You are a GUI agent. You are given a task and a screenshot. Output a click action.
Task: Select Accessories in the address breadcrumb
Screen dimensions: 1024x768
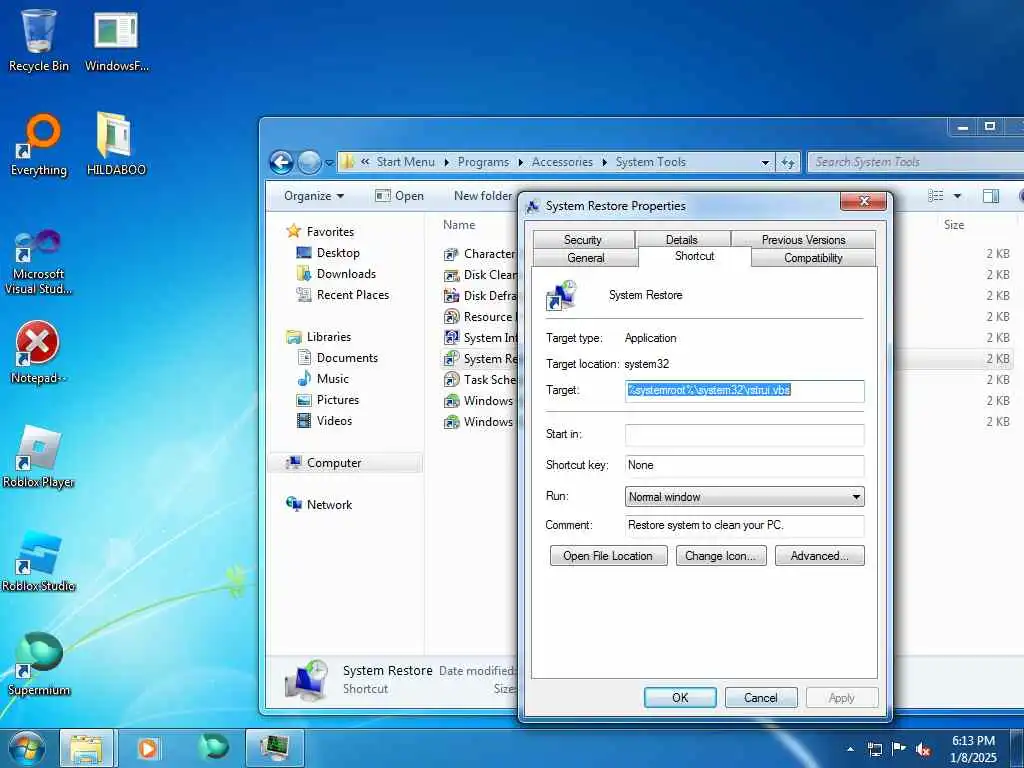pos(562,162)
